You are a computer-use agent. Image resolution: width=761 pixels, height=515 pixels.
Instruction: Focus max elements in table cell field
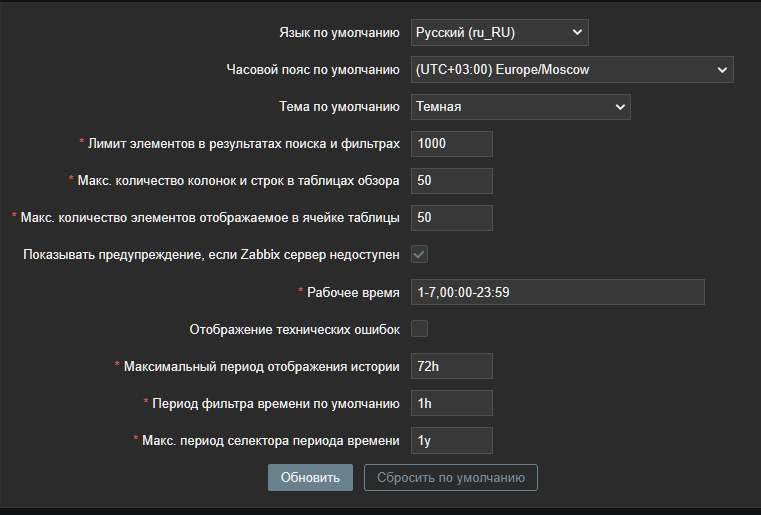pyautogui.click(x=452, y=217)
